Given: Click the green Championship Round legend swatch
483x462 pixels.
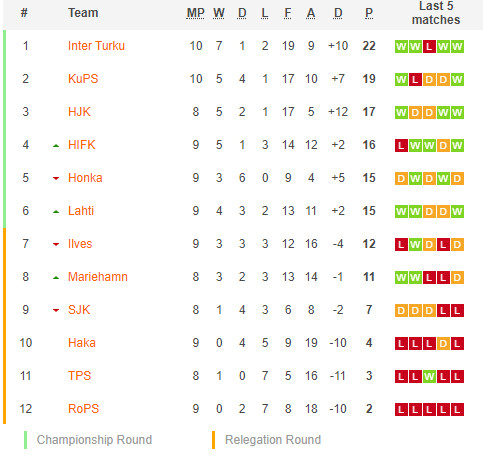Looking at the screenshot, I should click(x=25, y=440).
